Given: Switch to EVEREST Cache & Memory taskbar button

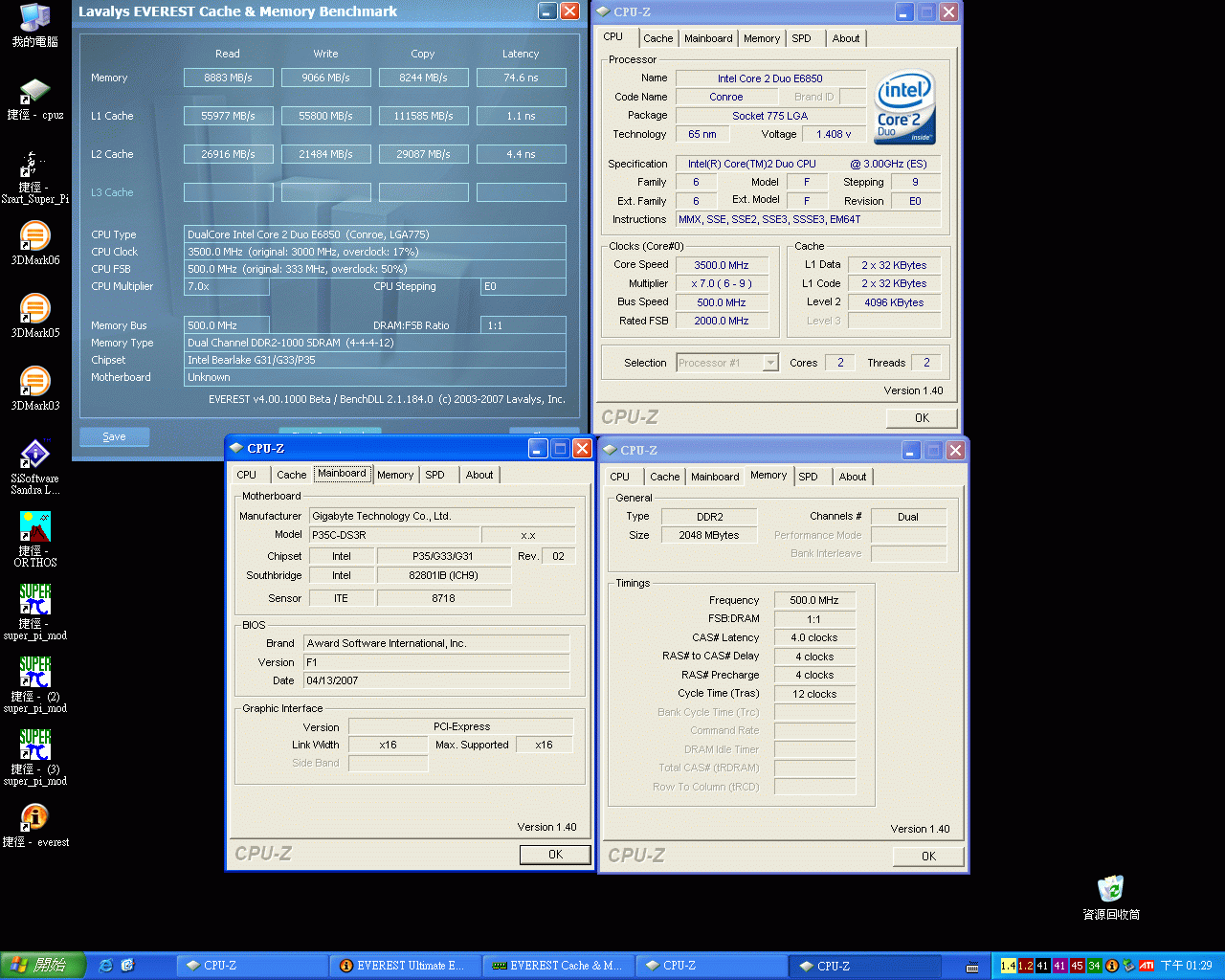Looking at the screenshot, I should point(557,966).
